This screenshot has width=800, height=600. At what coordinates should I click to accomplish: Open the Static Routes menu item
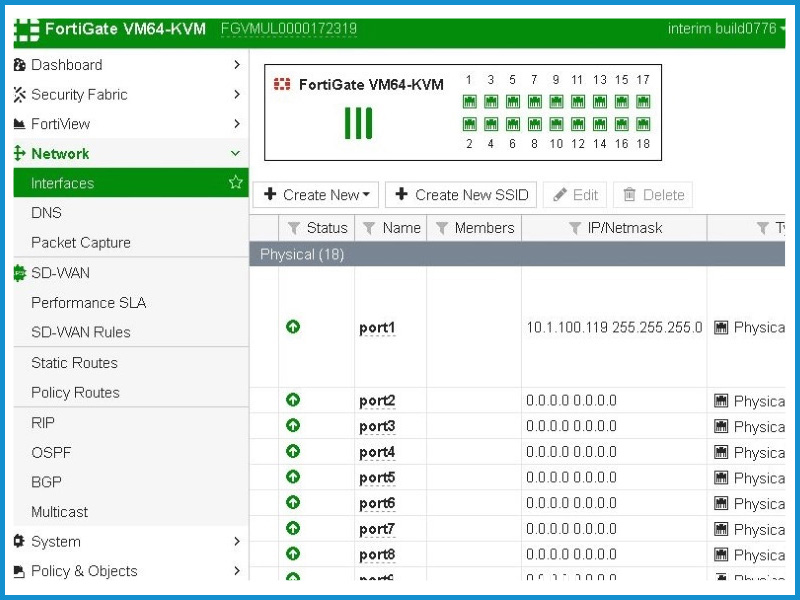click(74, 363)
